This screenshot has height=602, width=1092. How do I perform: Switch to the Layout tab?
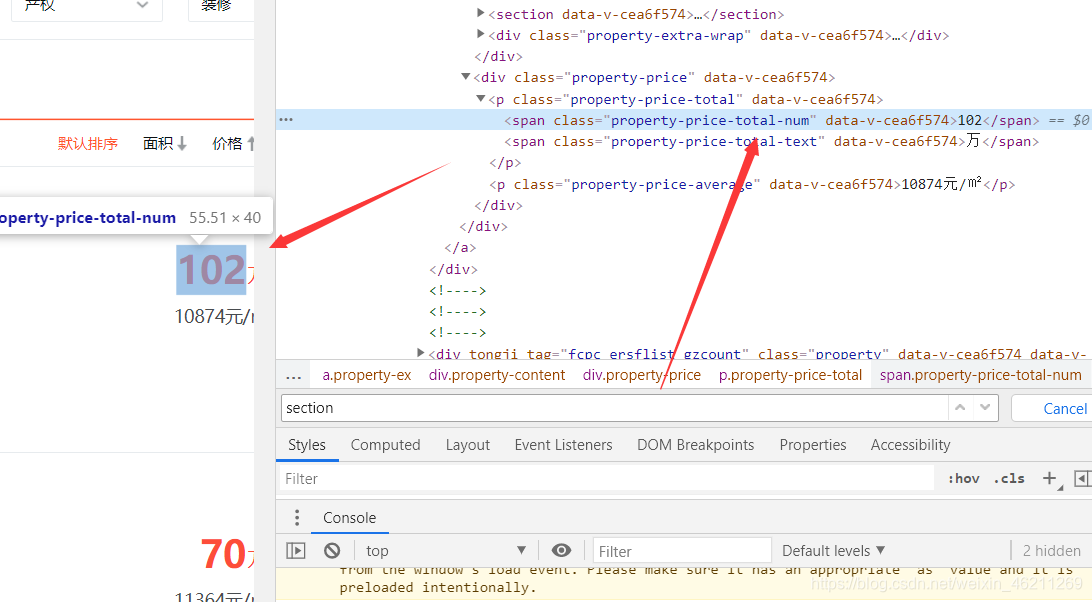(x=467, y=445)
